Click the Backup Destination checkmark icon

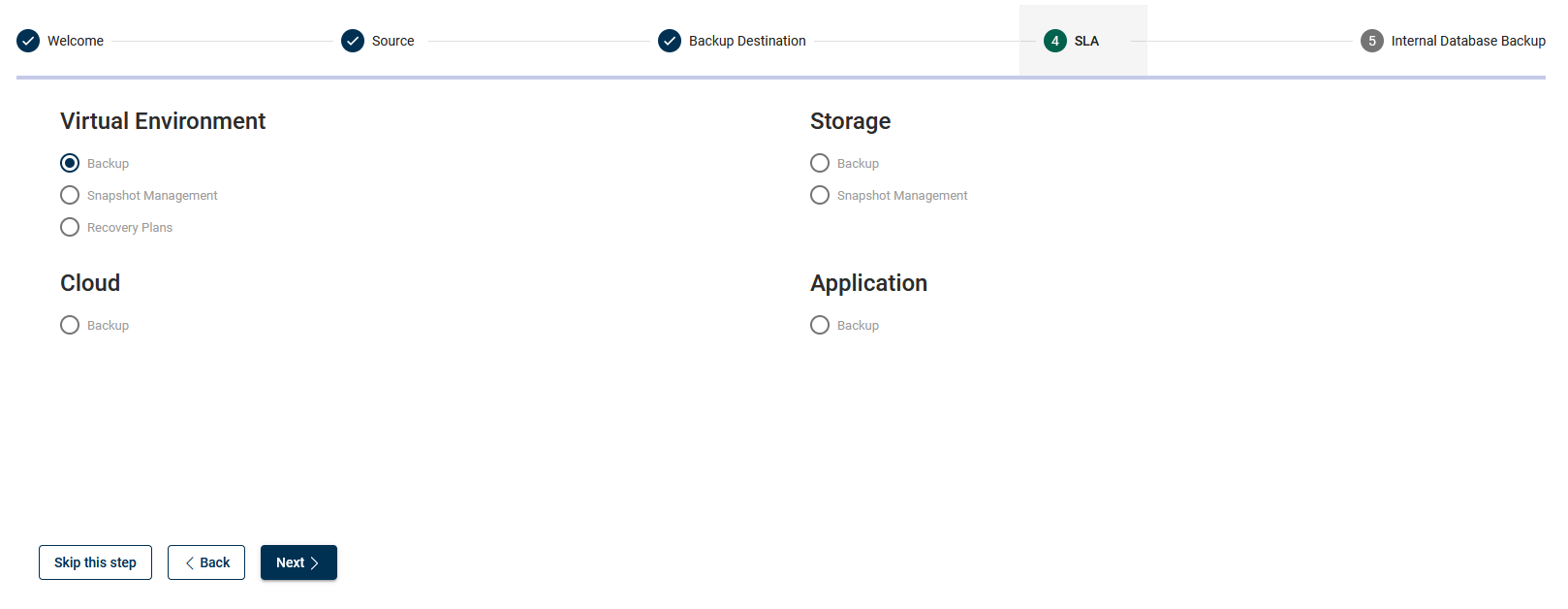(670, 41)
